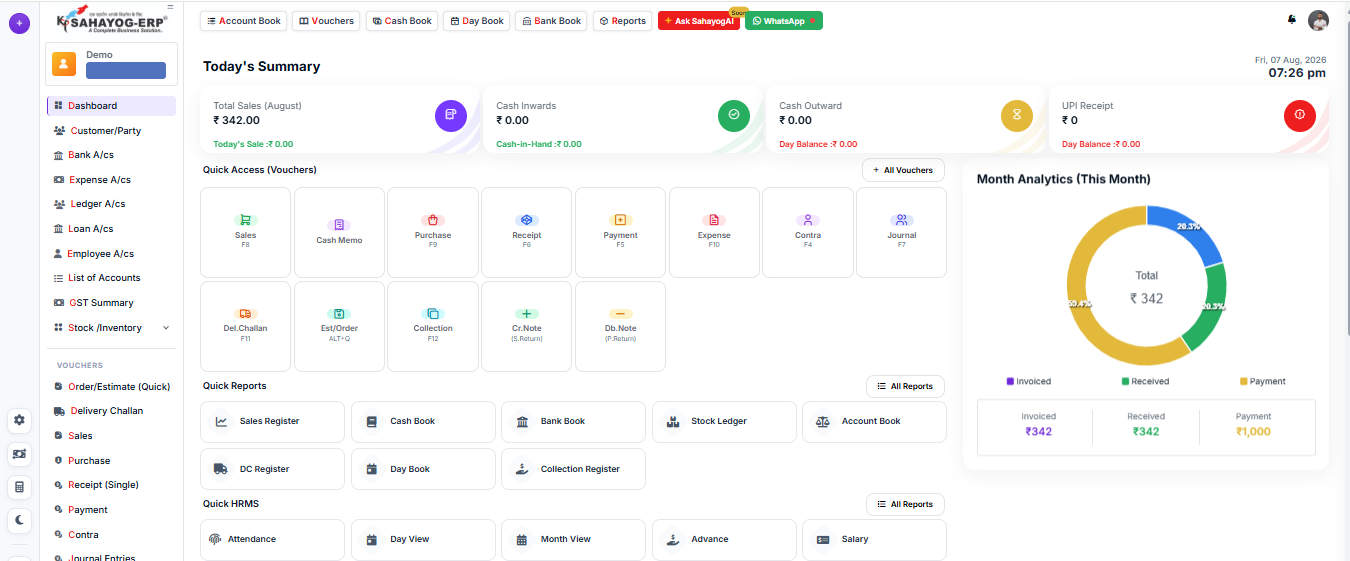Click the Ask SahayogAI button

point(698,21)
